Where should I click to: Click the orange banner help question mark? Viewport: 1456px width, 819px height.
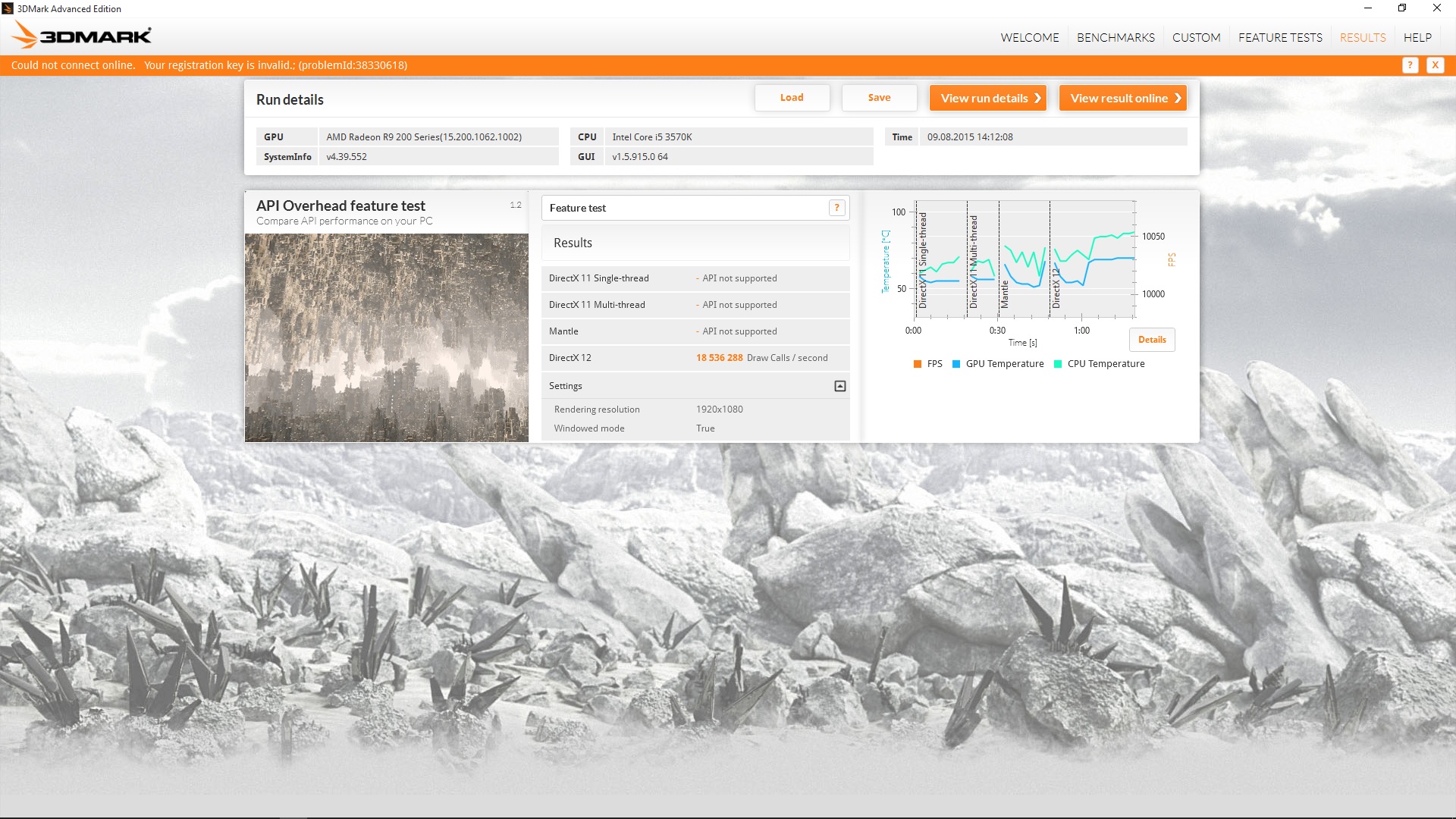pos(1410,65)
